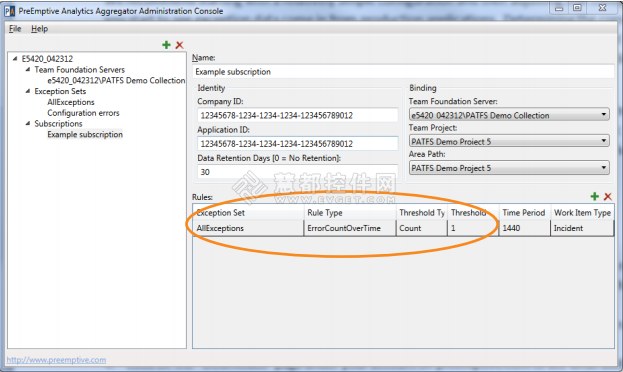The width and height of the screenshot is (623, 372).
Task: Select Exception Sets label in tree
Action: click(x=60, y=91)
